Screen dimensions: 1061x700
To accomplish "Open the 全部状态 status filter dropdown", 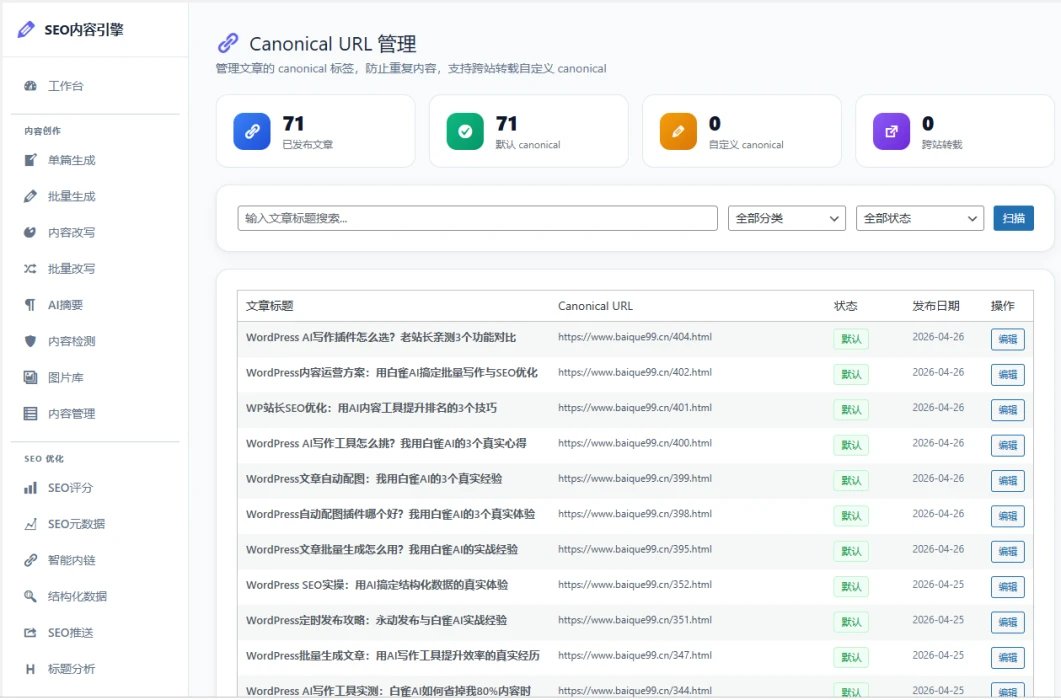I will (919, 217).
